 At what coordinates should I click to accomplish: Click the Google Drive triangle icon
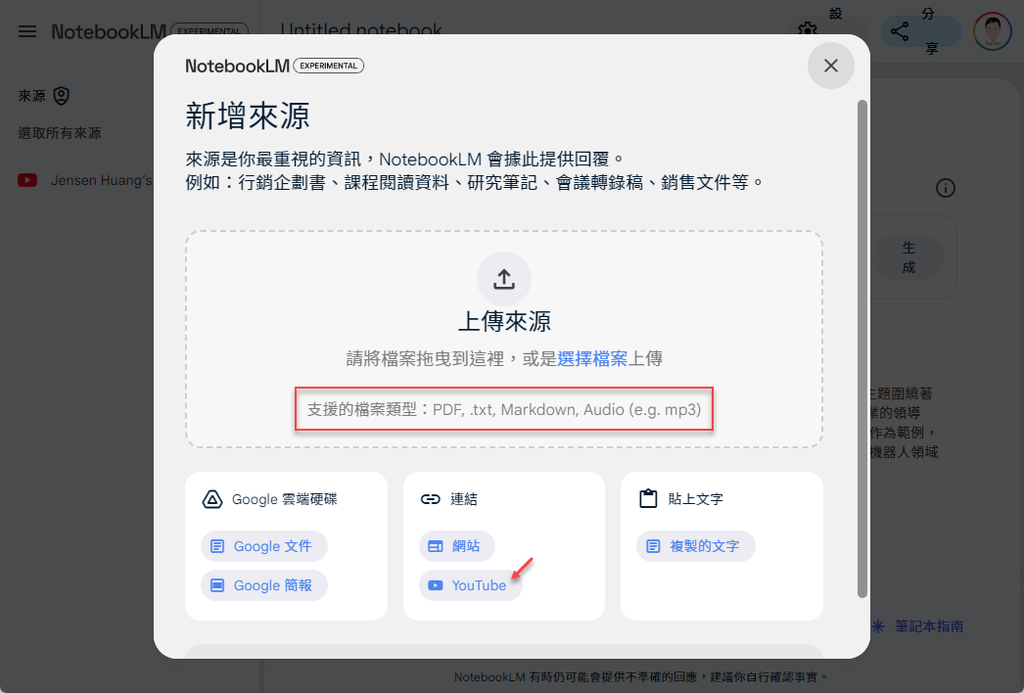tap(212, 499)
